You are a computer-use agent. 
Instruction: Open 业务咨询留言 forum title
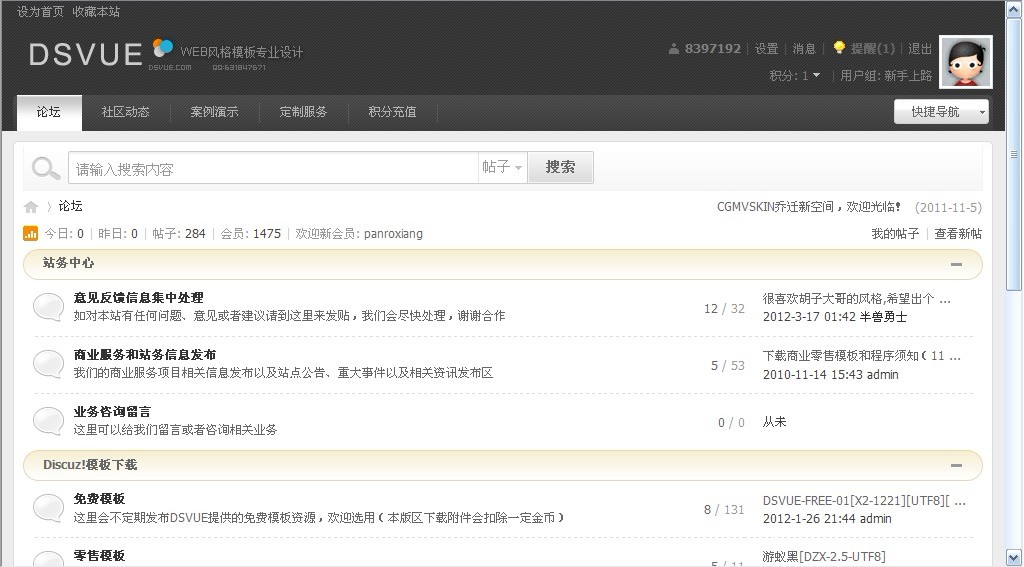tap(112, 412)
